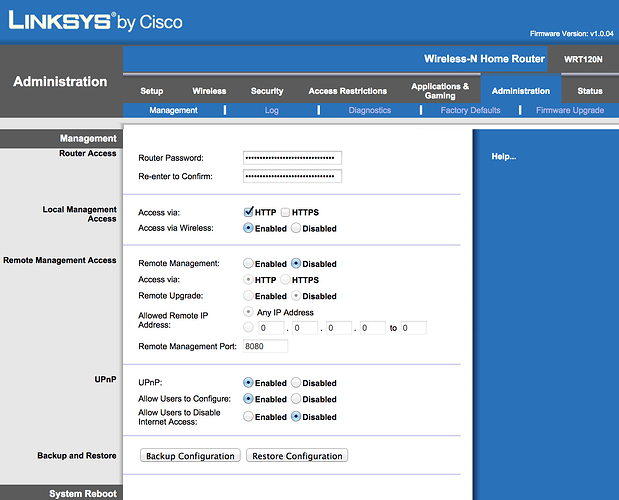Enable Allow Users to Configure
Screen dimensions: 619x500
click(x=248, y=399)
